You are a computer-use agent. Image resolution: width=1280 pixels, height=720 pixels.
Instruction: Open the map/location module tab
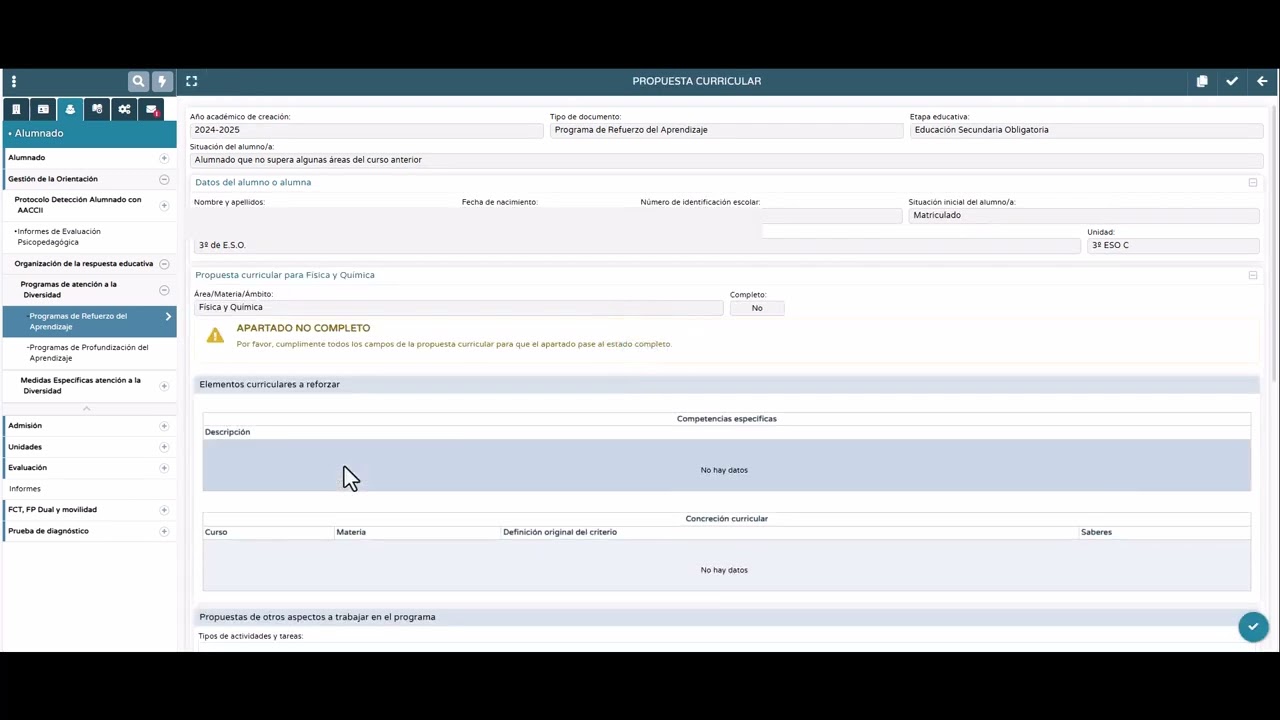(97, 109)
